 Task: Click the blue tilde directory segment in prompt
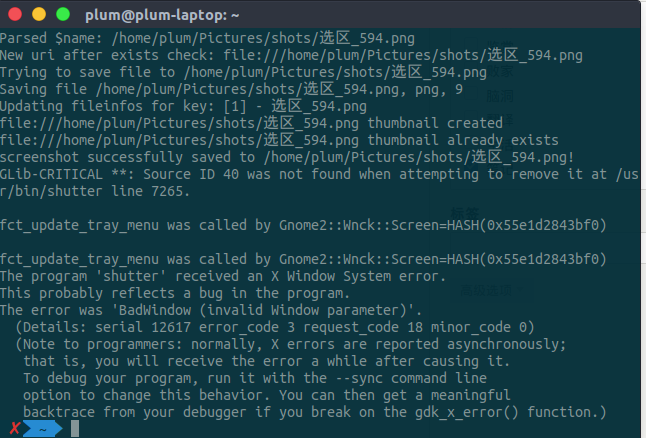43,428
